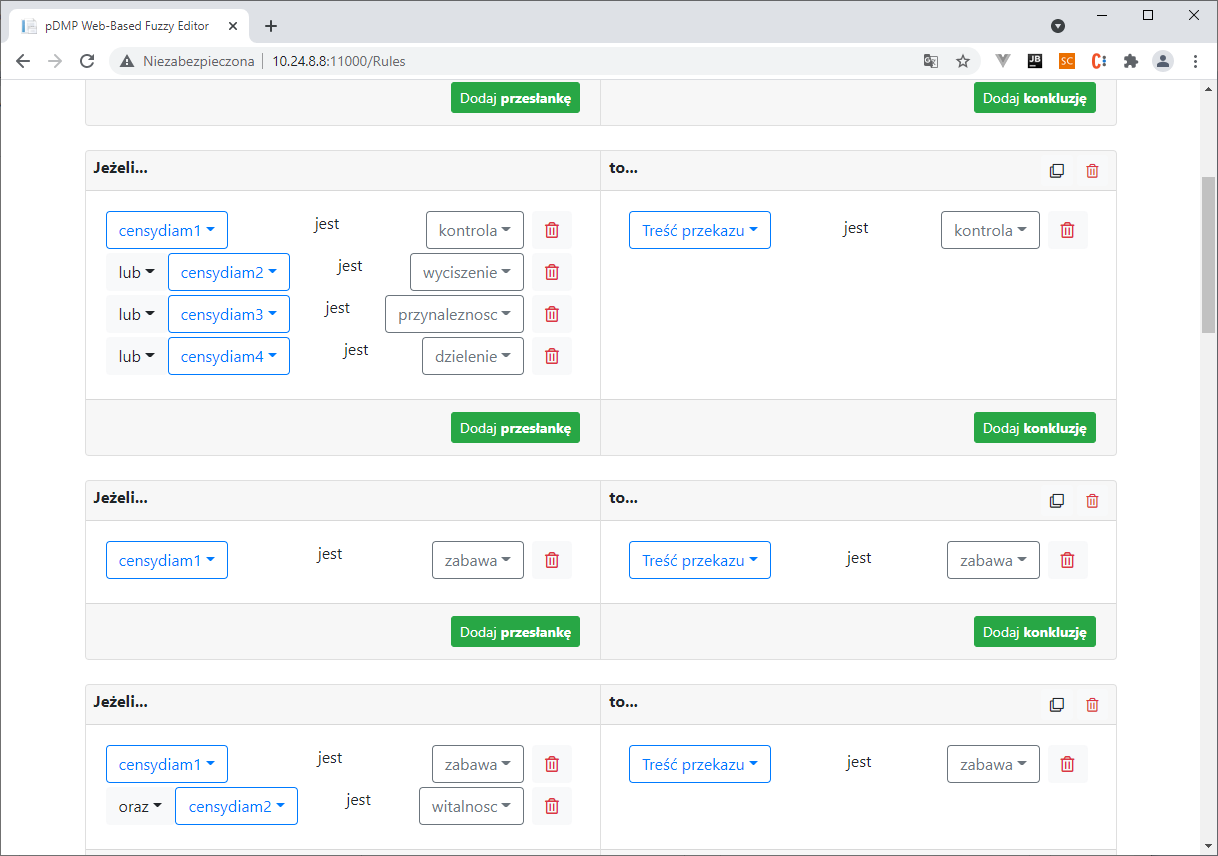The width and height of the screenshot is (1218, 856).
Task: Remove the rule containing witalnosc premise
Action: 1092,705
